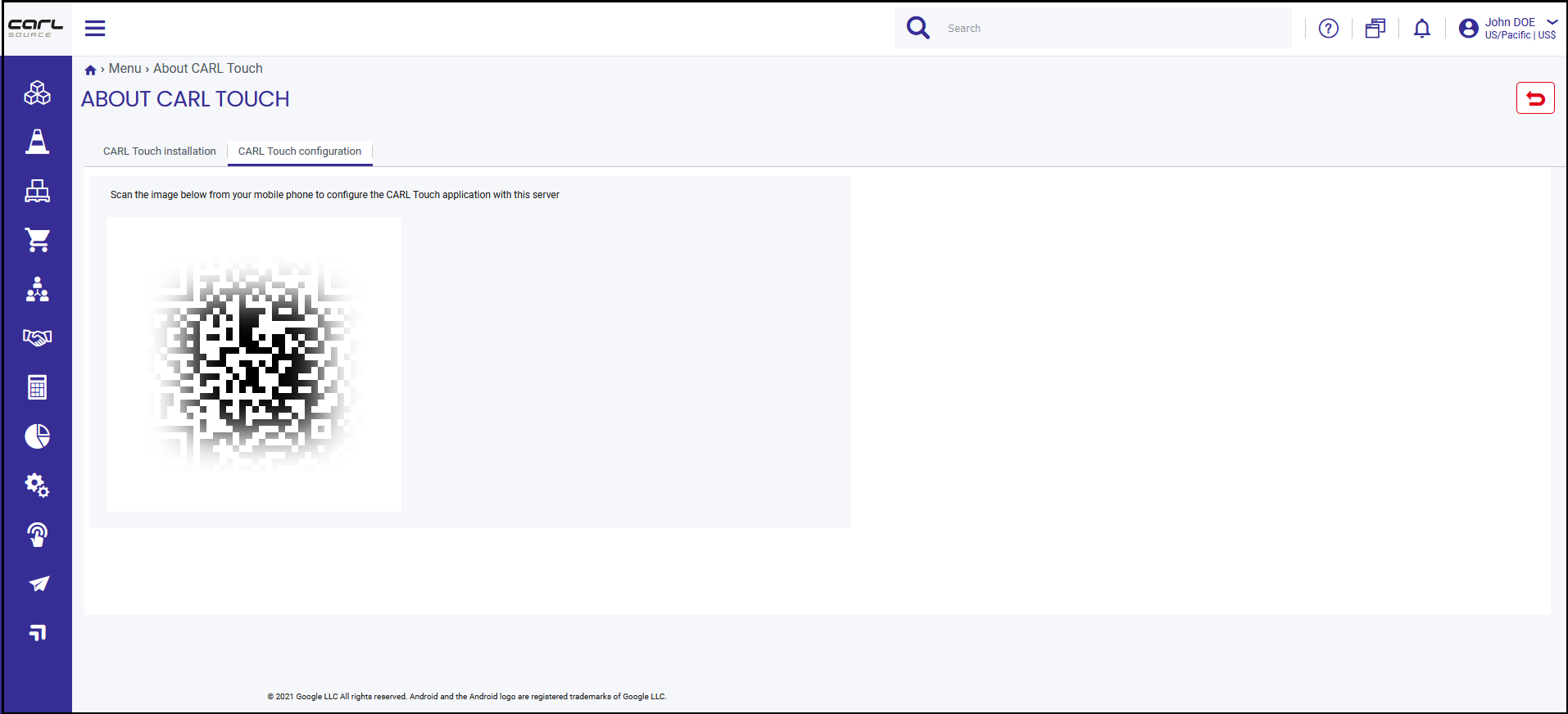
Task: Click the cubes module icon in sidebar
Action: coord(37,93)
